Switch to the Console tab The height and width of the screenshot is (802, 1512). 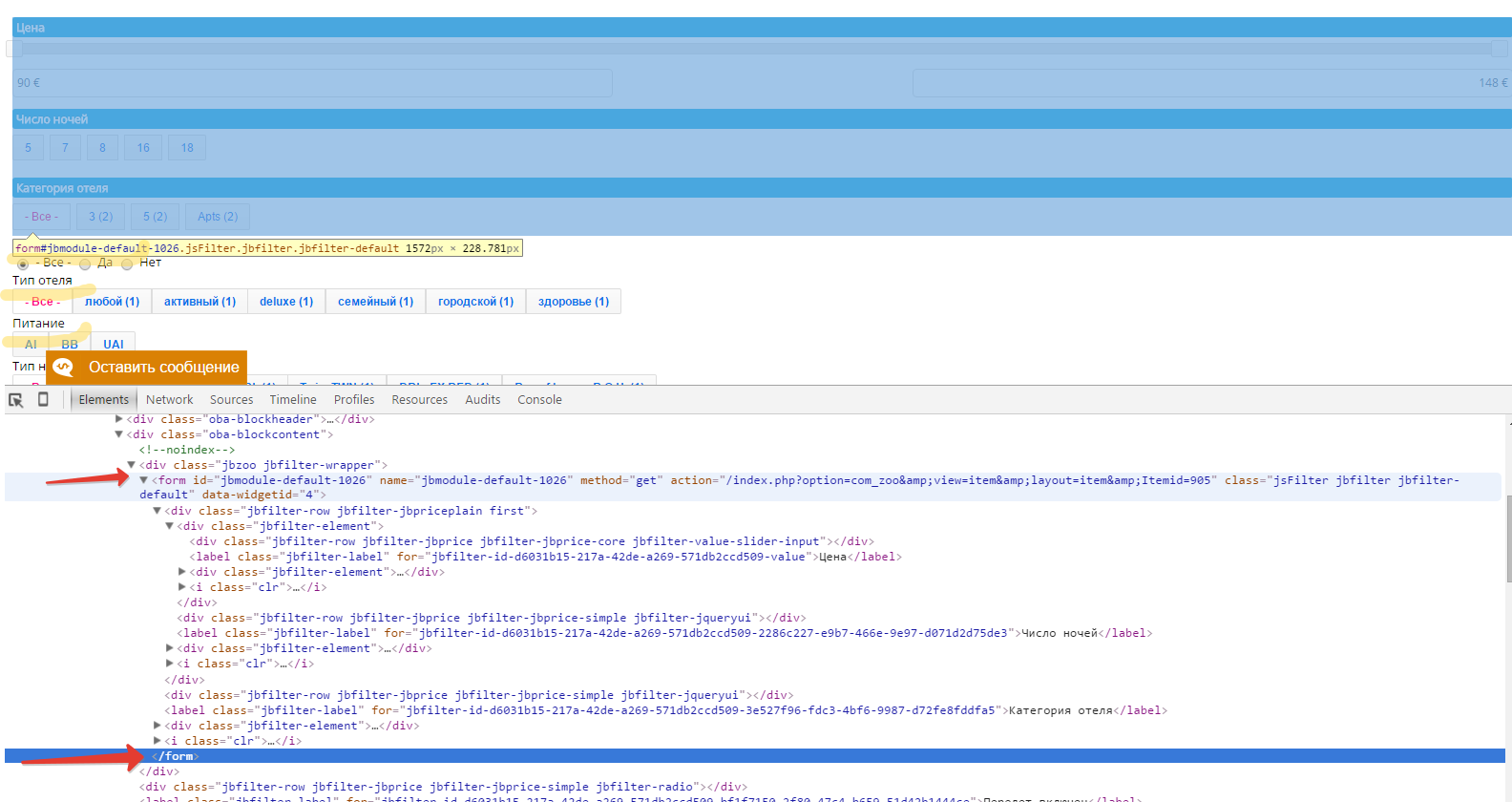[x=539, y=400]
